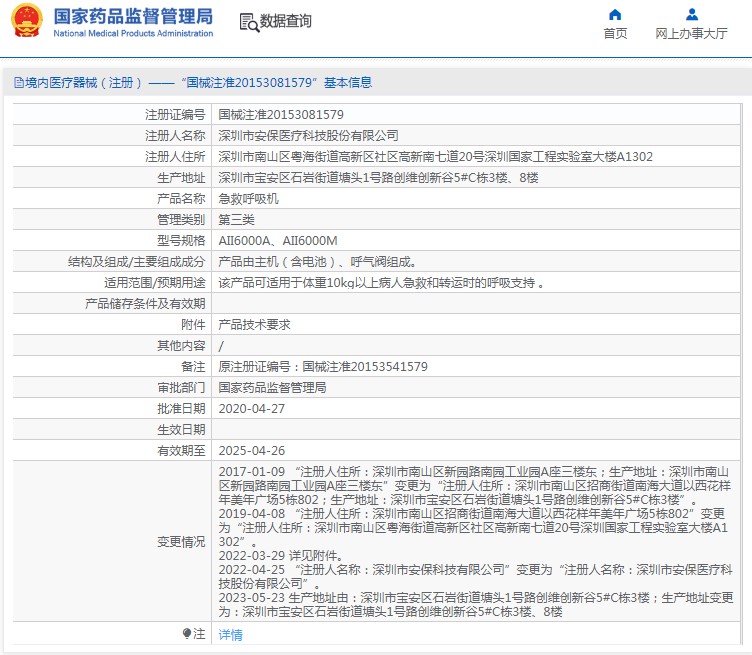Click the 2022-04-25 name change entry
Viewport: 752px width, 655px height.
pyautogui.click(x=475, y=577)
